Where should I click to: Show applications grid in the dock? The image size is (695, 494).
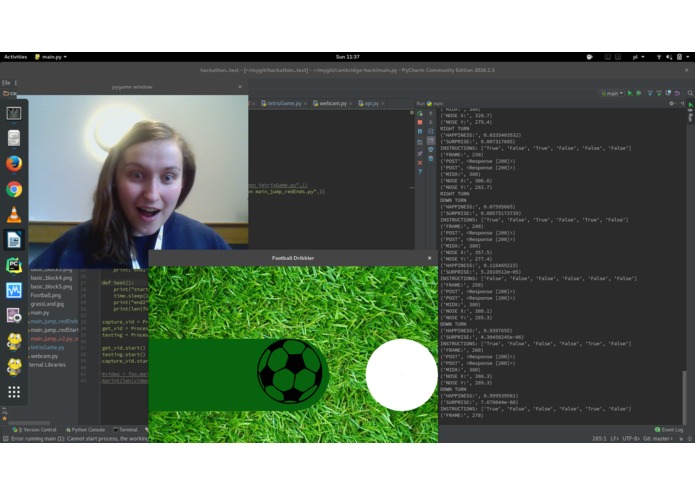(14, 392)
